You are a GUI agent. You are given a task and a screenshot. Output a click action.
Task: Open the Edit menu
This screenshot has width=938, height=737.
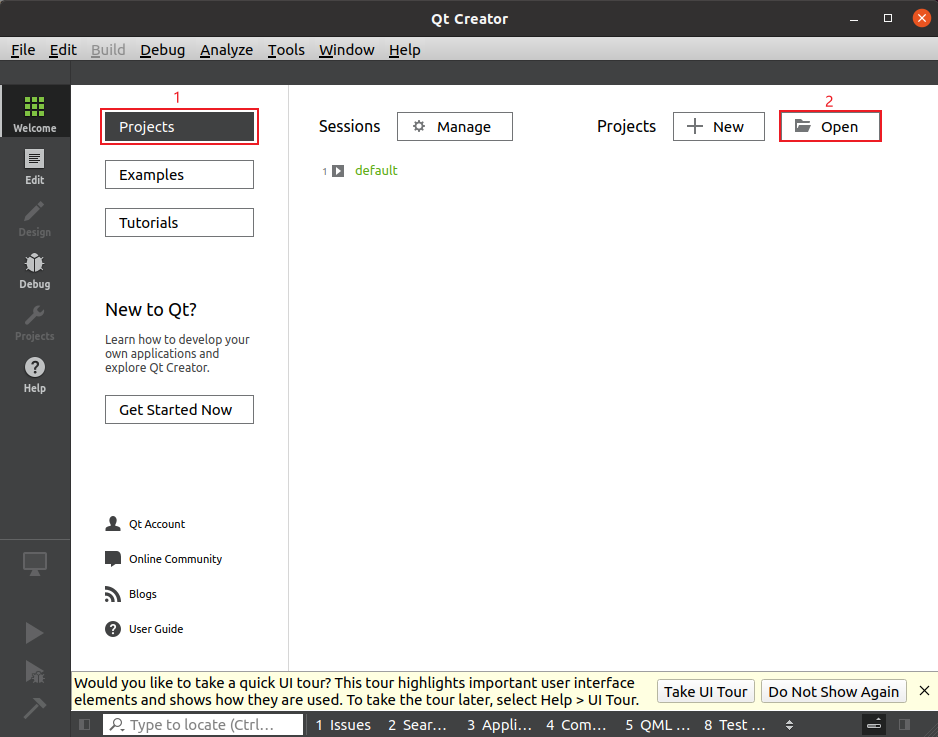(x=63, y=50)
